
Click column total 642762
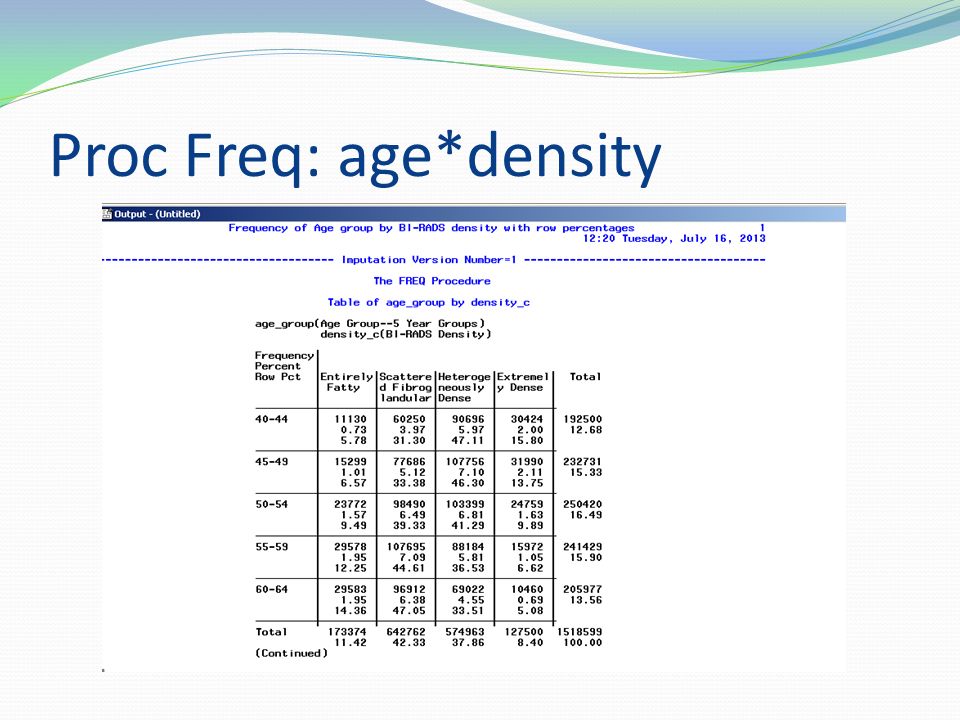(406, 632)
